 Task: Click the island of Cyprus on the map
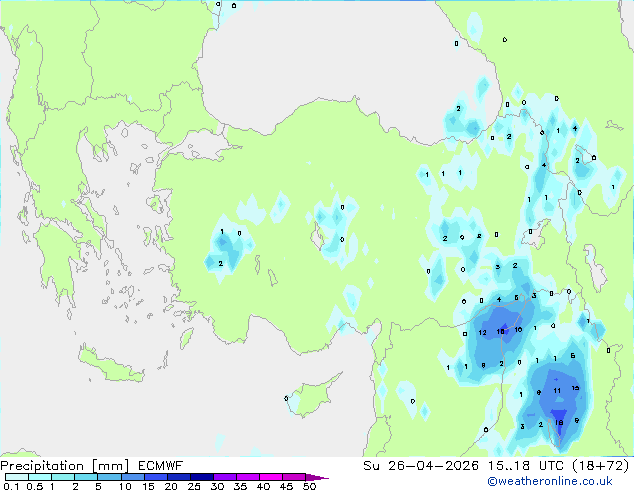[x=313, y=394]
